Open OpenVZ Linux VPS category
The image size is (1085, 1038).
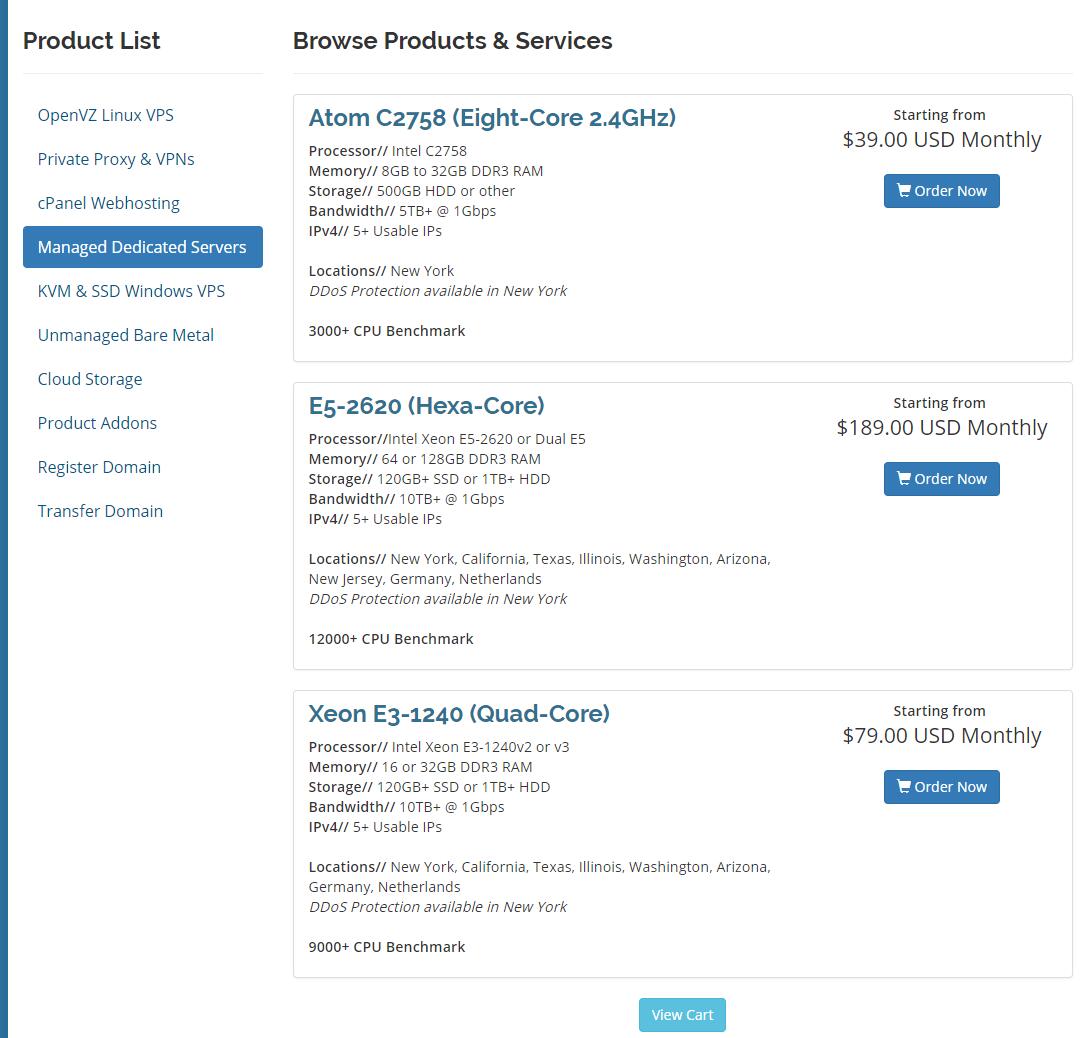[106, 115]
